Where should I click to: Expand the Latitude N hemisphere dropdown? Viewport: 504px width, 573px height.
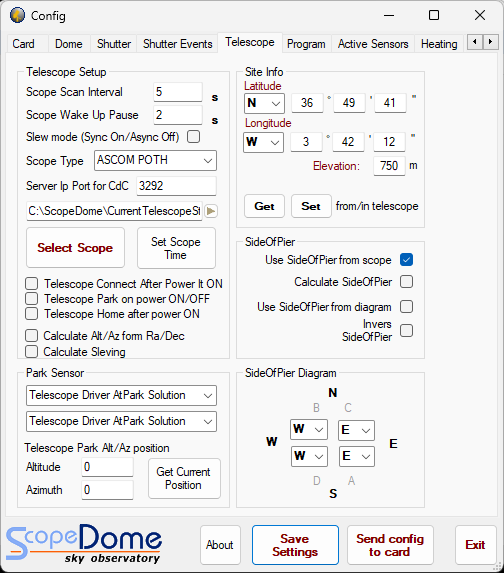coord(264,103)
